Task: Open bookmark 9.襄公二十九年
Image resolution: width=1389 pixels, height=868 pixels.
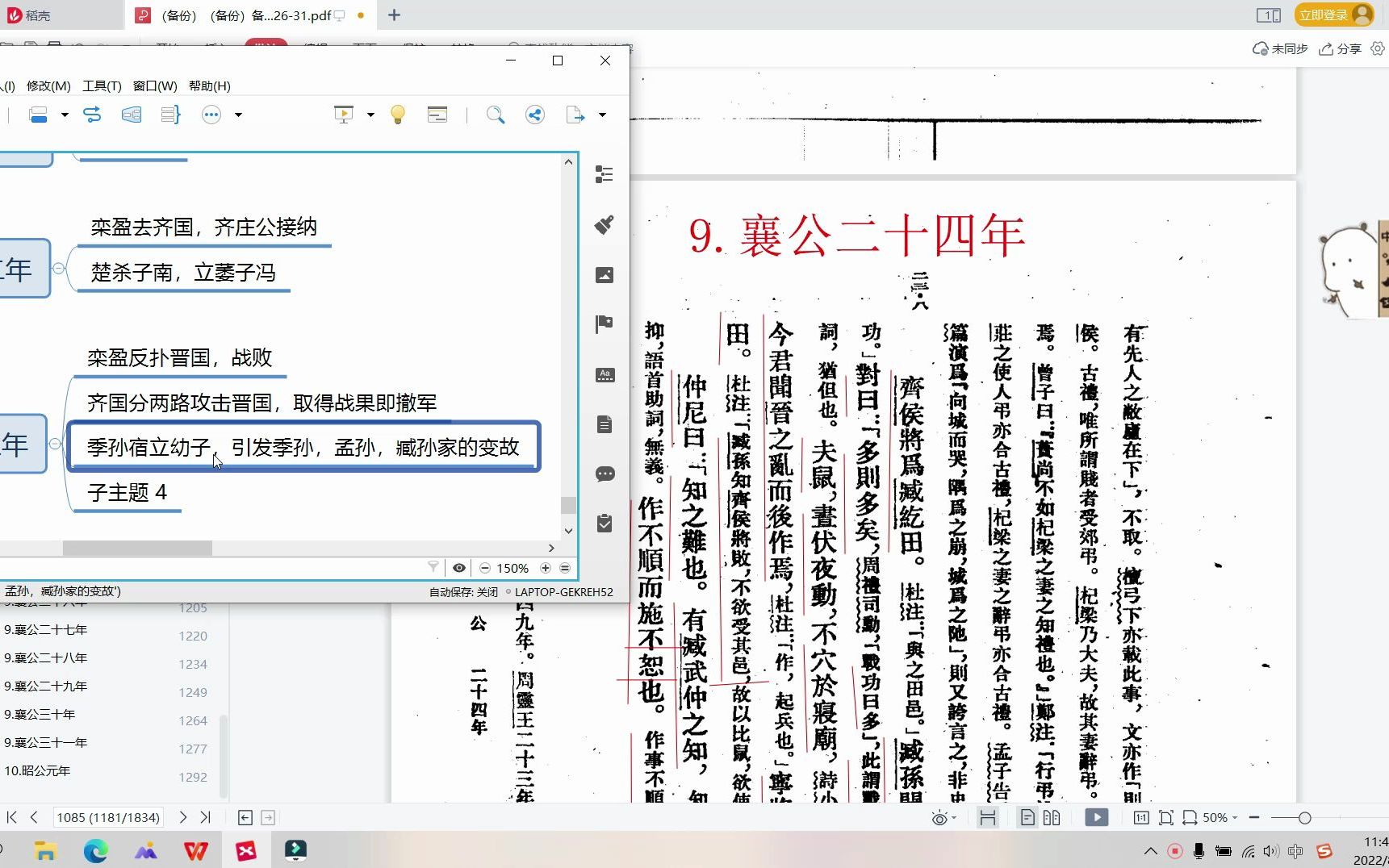Action: [45, 686]
